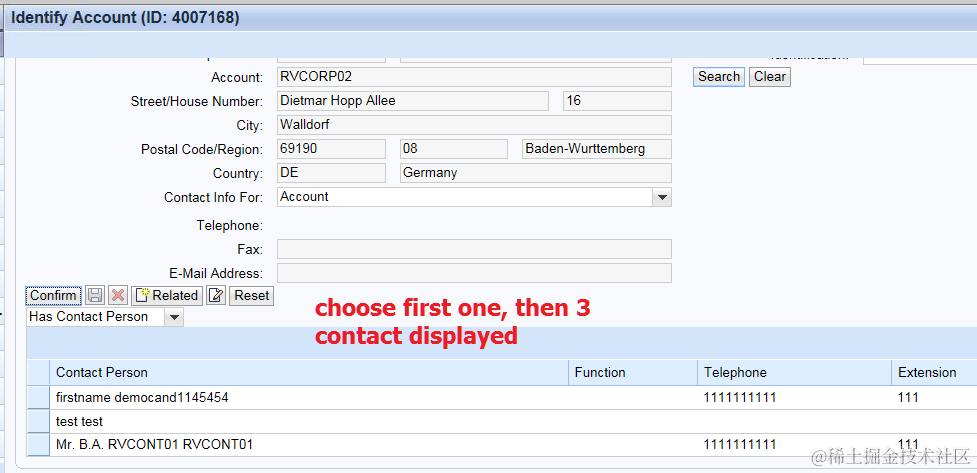Click the Account field RVCORP02
The image size is (977, 473).
(x=474, y=77)
